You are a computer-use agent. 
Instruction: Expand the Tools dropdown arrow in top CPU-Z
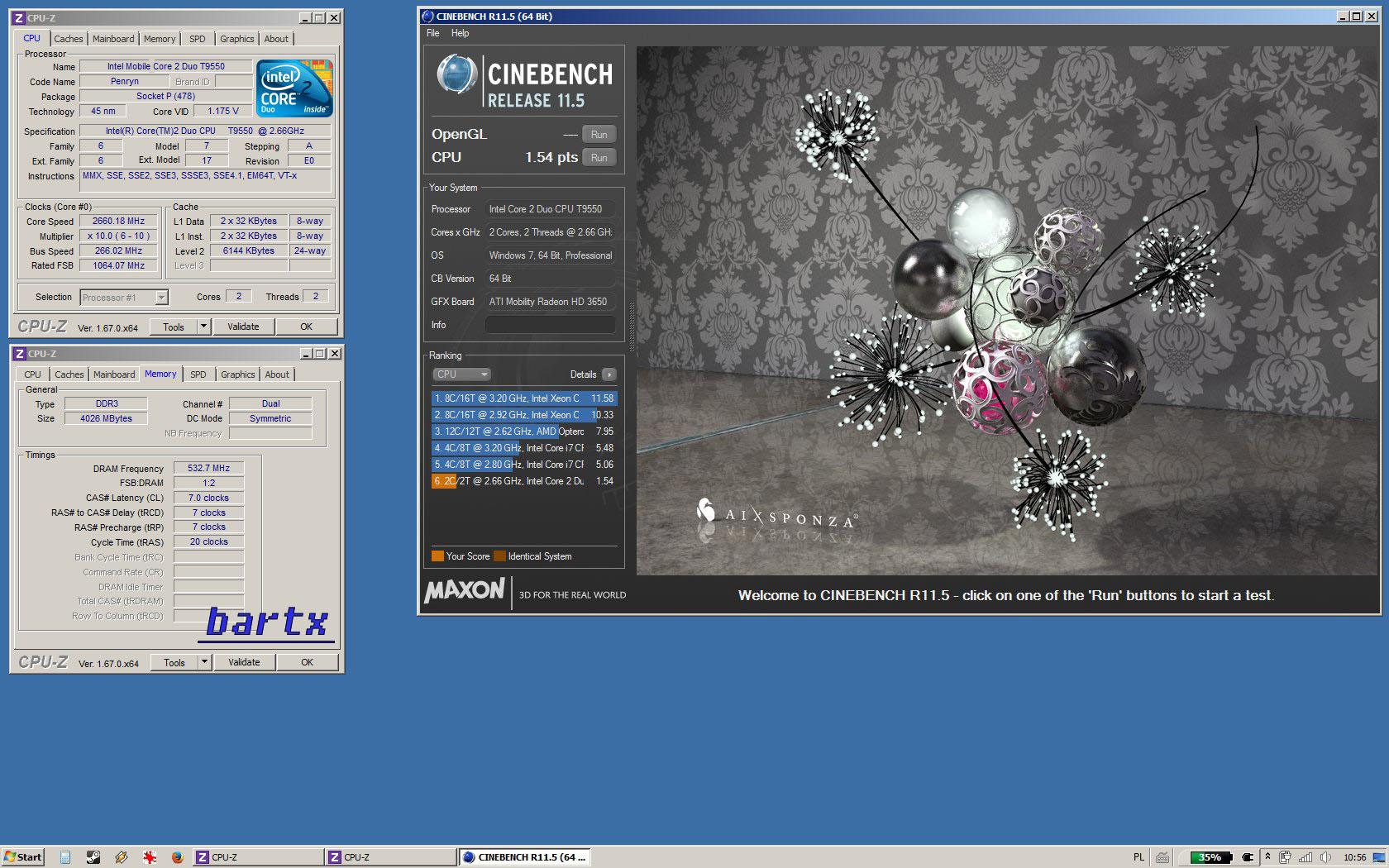204,327
